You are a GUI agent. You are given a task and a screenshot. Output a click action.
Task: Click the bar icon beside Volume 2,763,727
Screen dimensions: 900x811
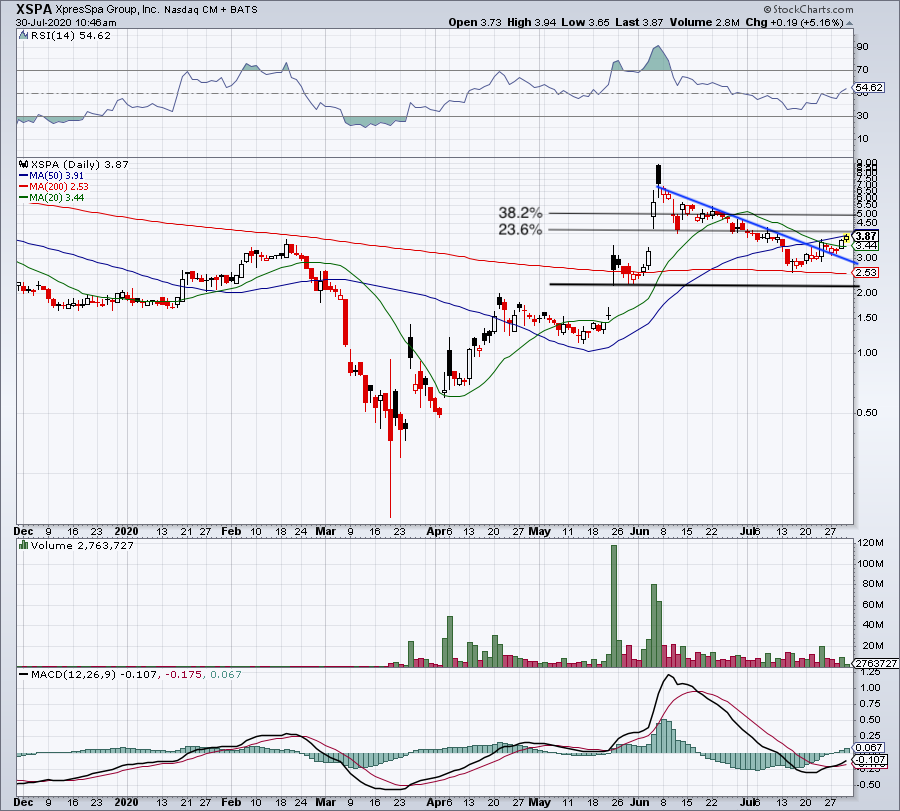pyautogui.click(x=24, y=545)
